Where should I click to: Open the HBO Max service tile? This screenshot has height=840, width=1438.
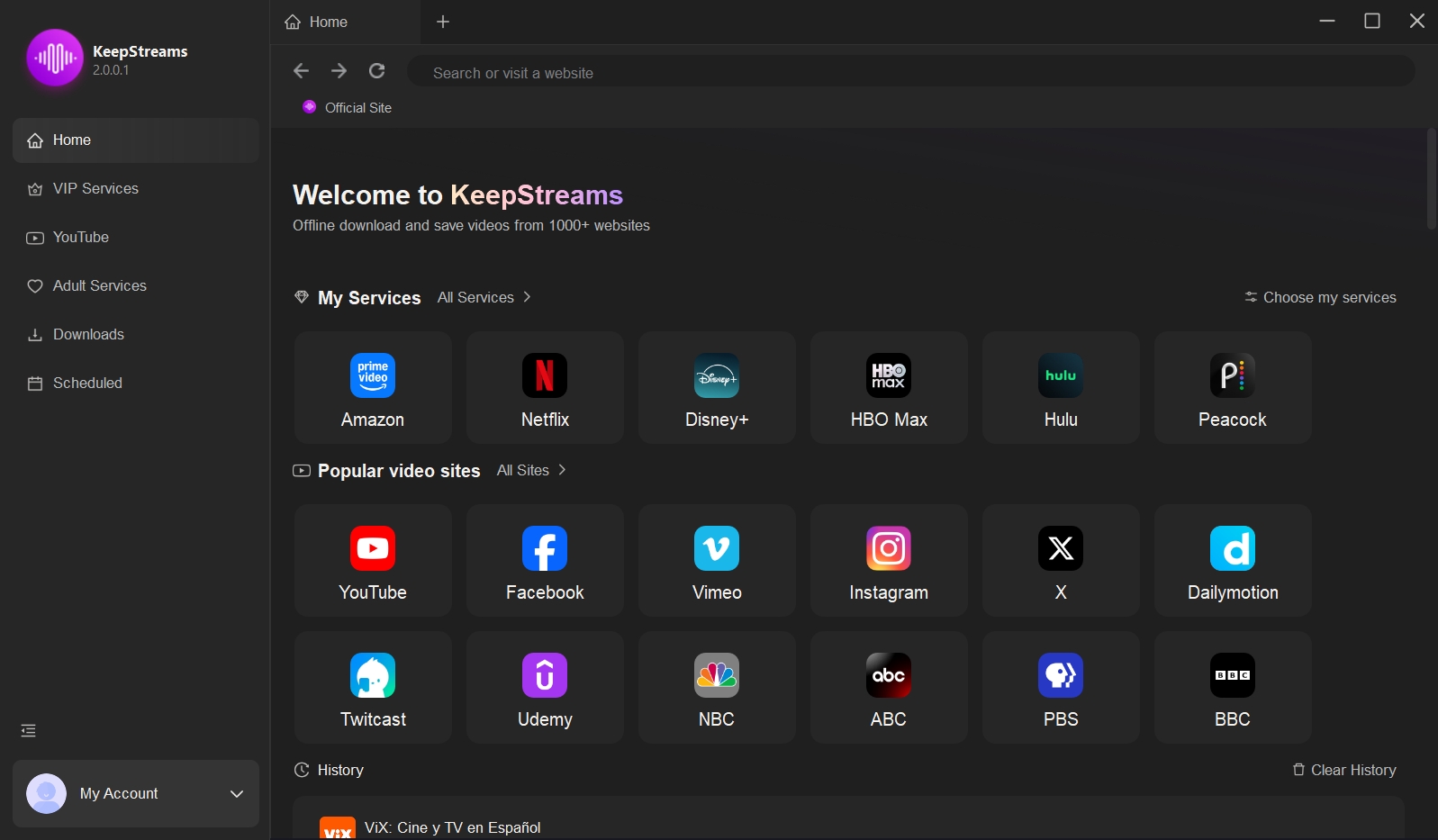889,387
